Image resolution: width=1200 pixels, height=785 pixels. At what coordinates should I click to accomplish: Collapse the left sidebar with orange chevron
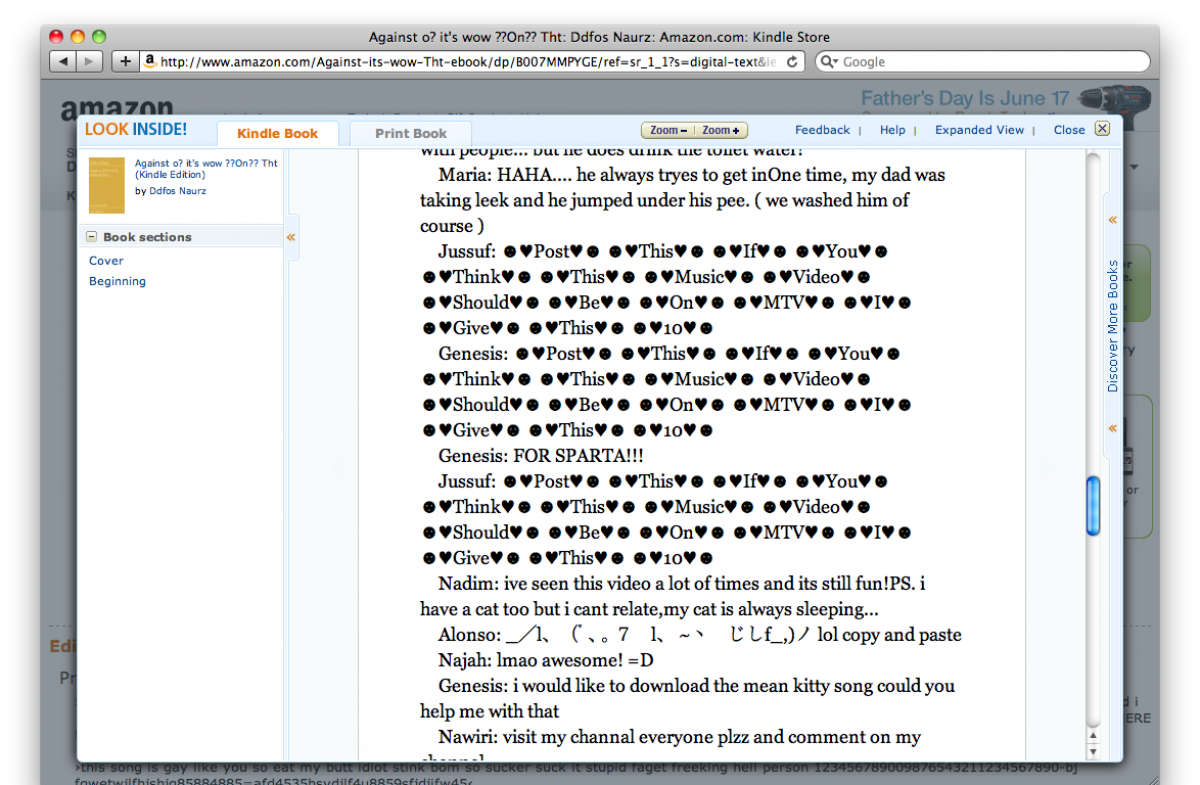point(291,237)
